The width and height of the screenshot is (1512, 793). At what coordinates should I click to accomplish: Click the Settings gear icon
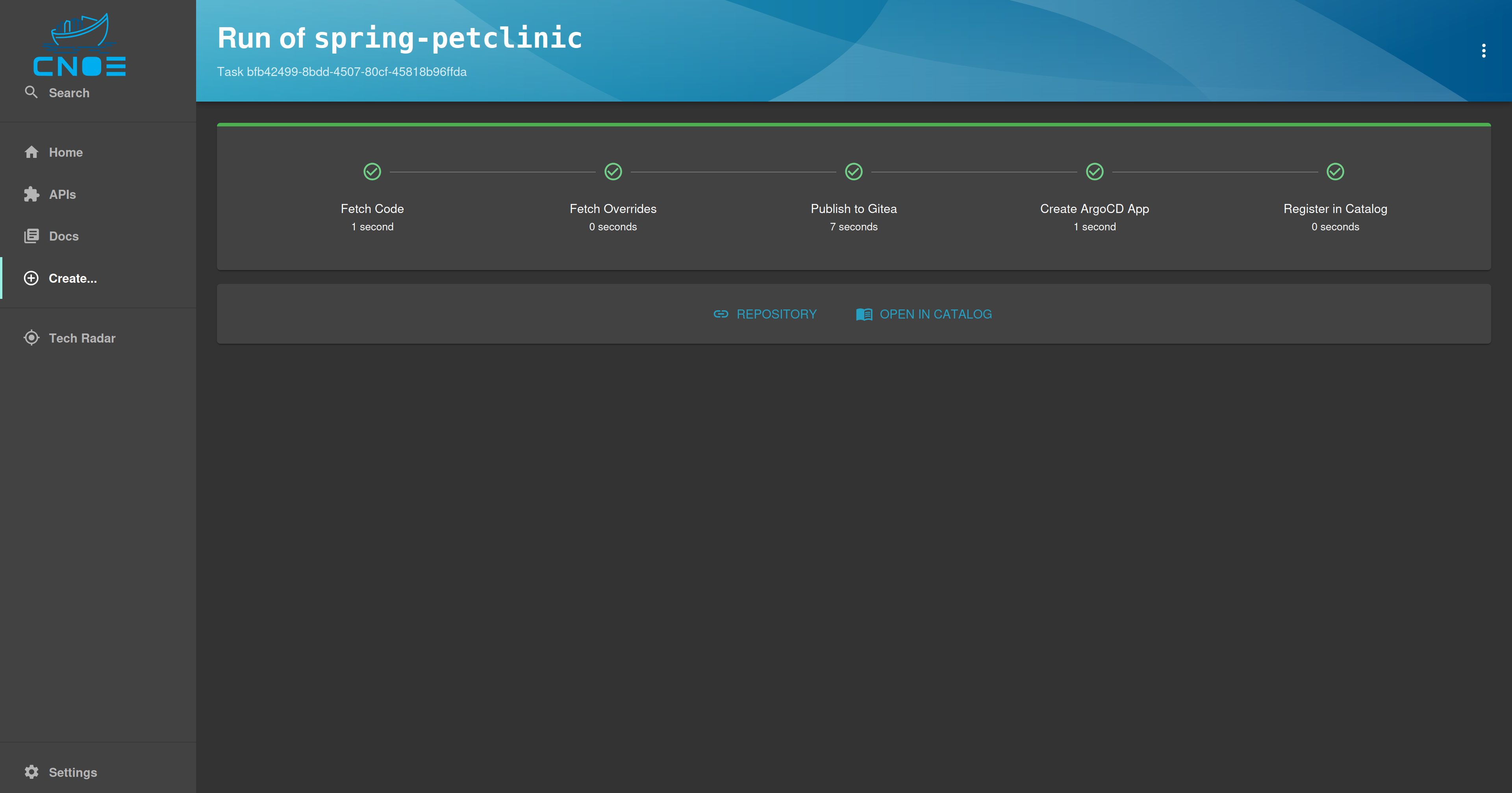click(31, 772)
